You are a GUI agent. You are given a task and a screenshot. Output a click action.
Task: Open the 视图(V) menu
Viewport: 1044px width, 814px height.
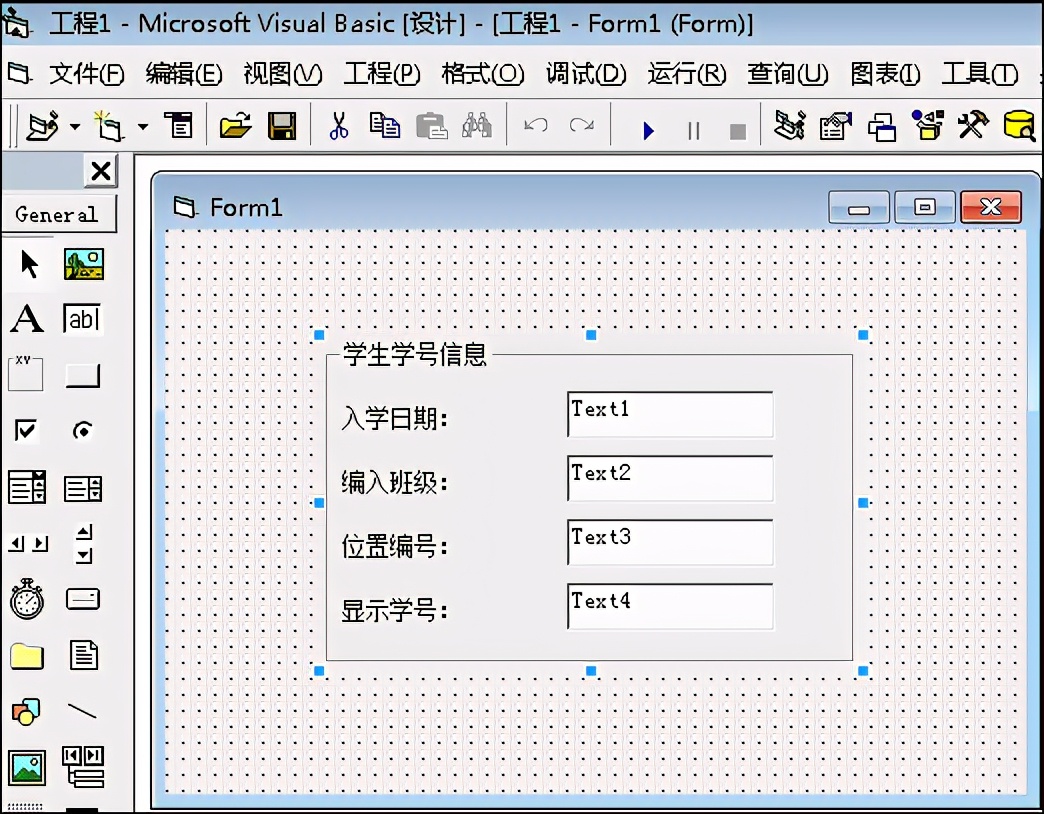point(282,73)
